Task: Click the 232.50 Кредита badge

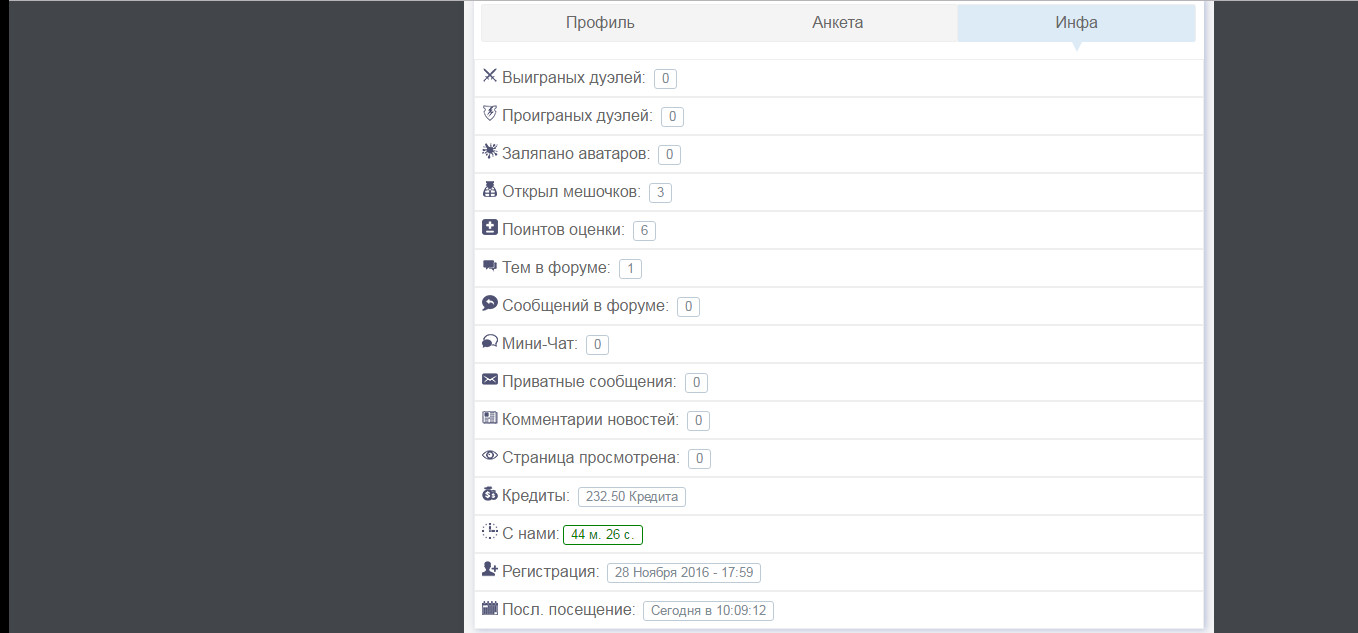Action: pos(632,497)
